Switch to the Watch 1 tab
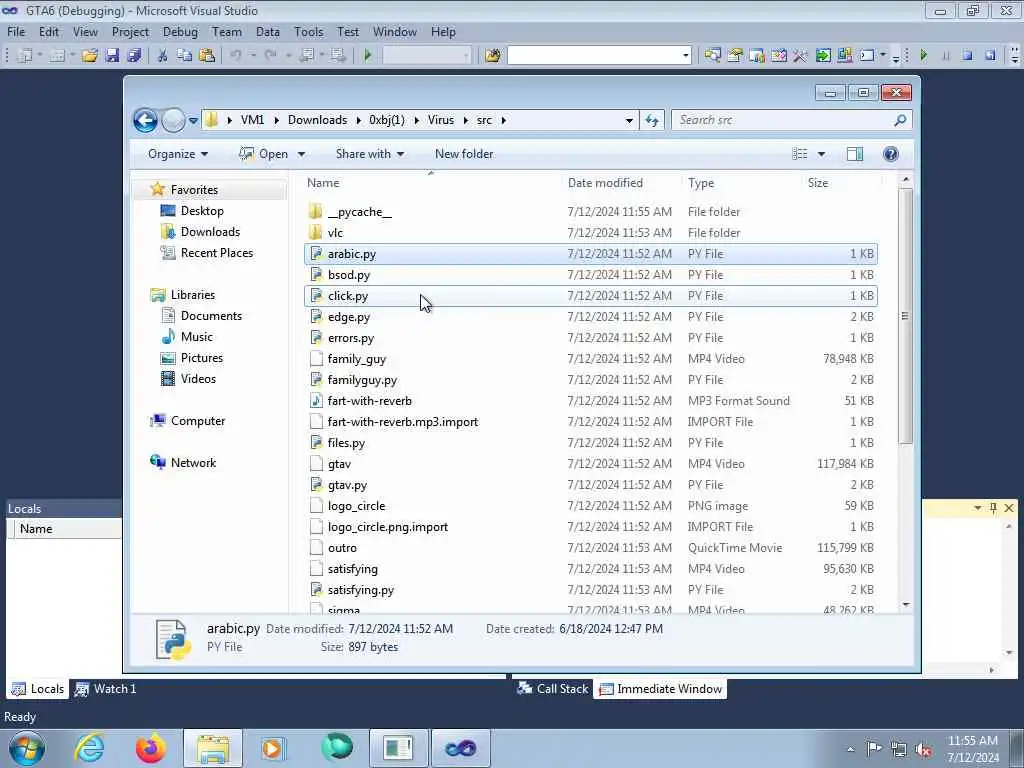This screenshot has height=768, width=1024. tap(105, 689)
